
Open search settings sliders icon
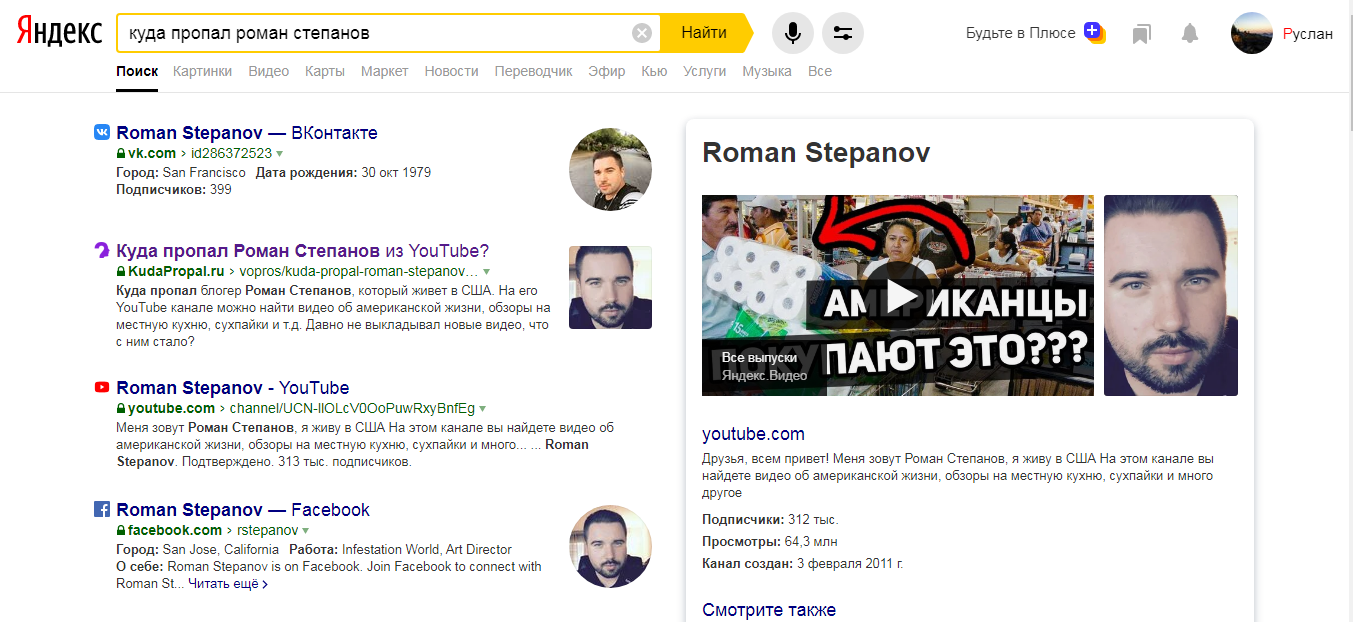(x=843, y=33)
